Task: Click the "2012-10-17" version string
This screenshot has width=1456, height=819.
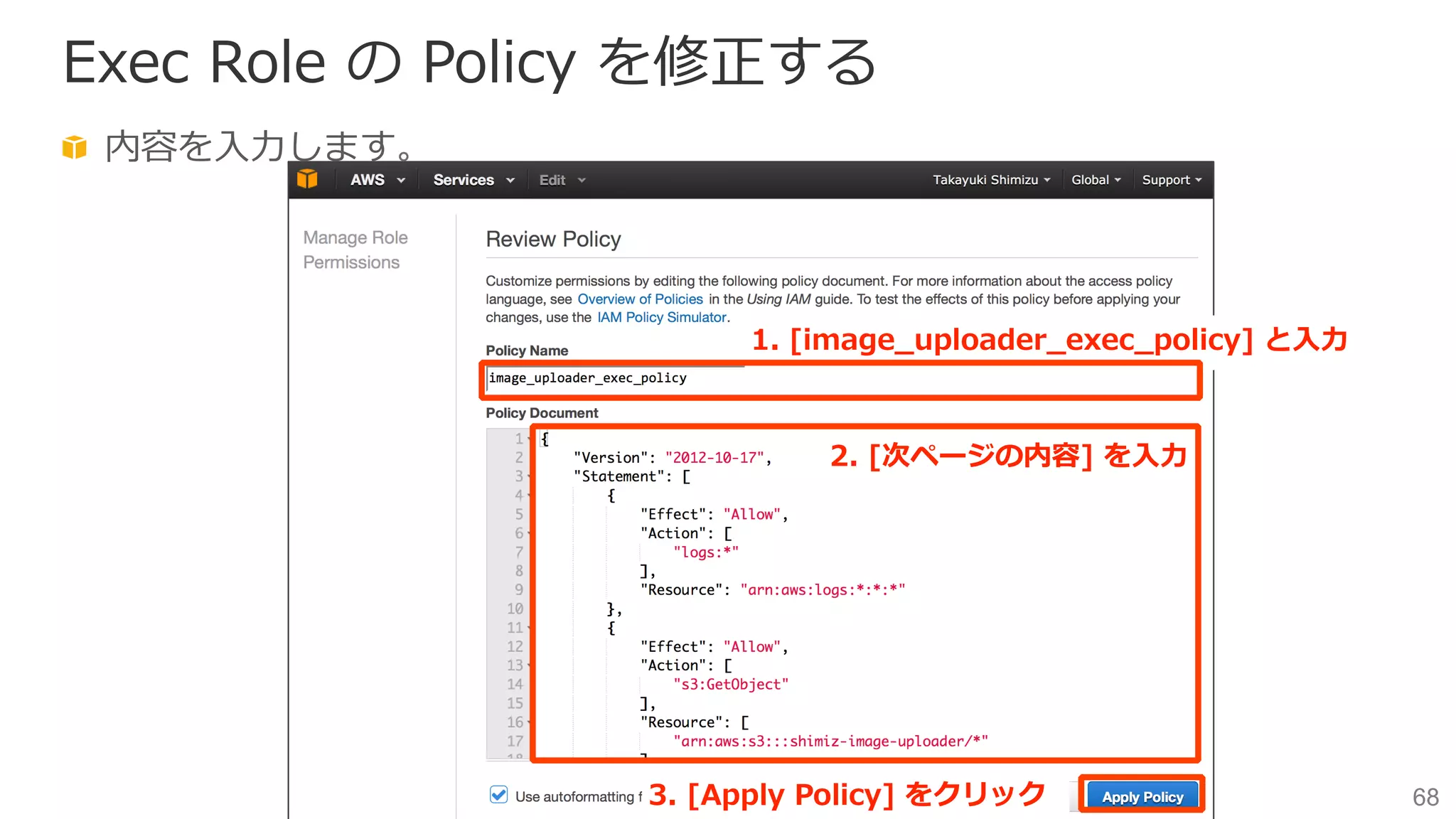Action: point(714,458)
